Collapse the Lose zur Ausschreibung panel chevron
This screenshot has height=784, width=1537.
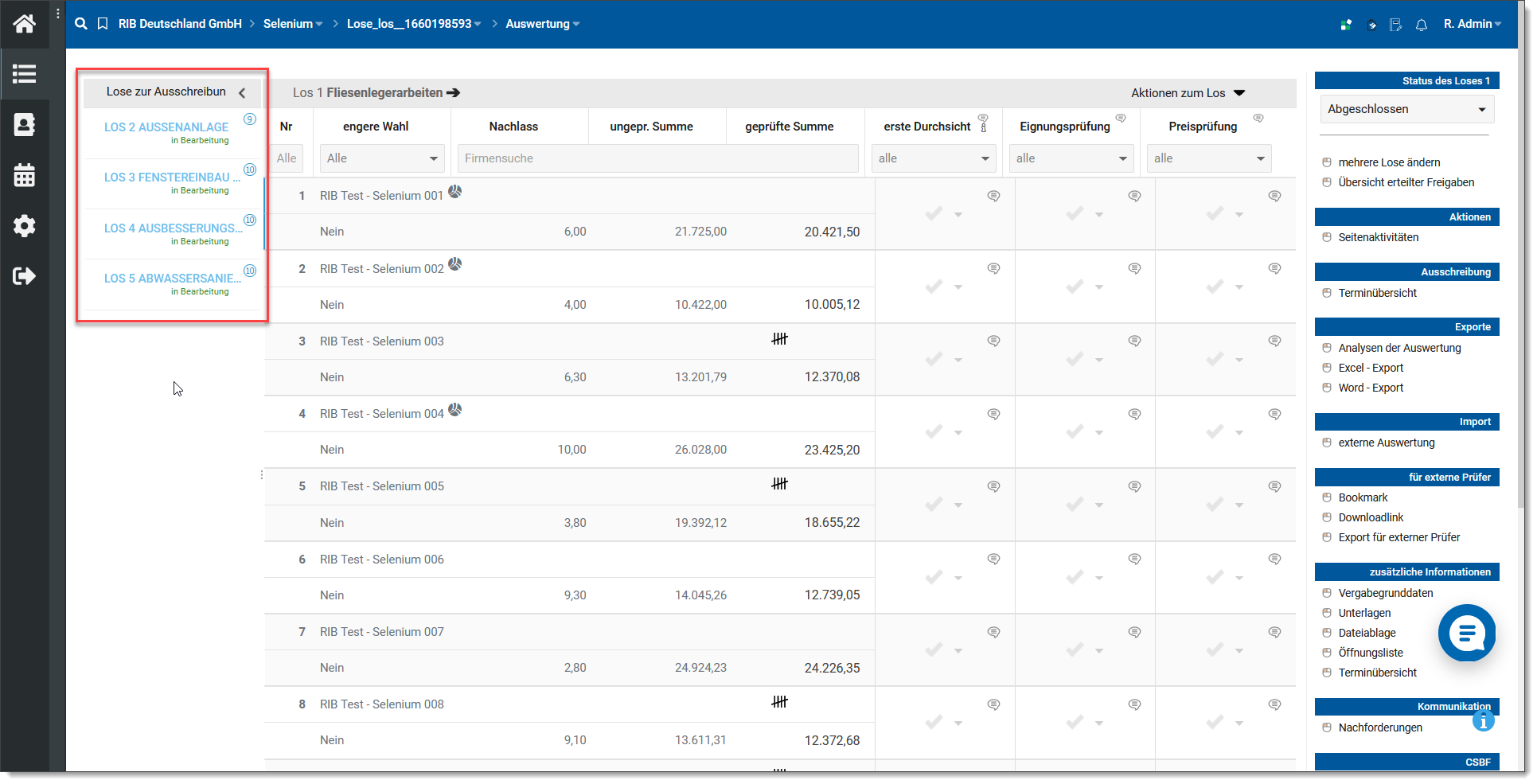click(x=242, y=92)
